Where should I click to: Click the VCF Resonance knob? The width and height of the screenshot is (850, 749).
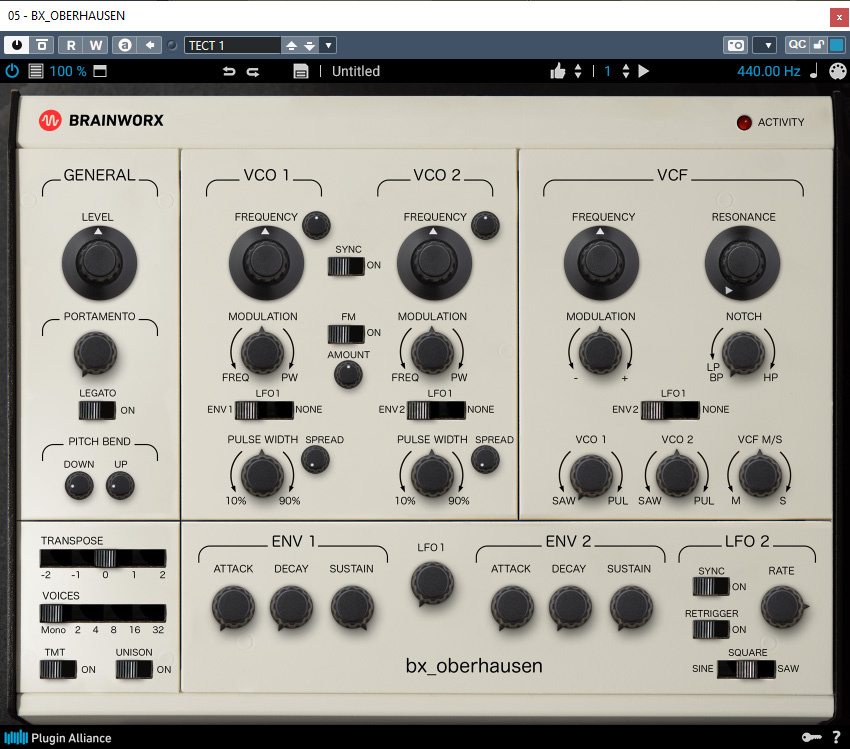pos(742,263)
